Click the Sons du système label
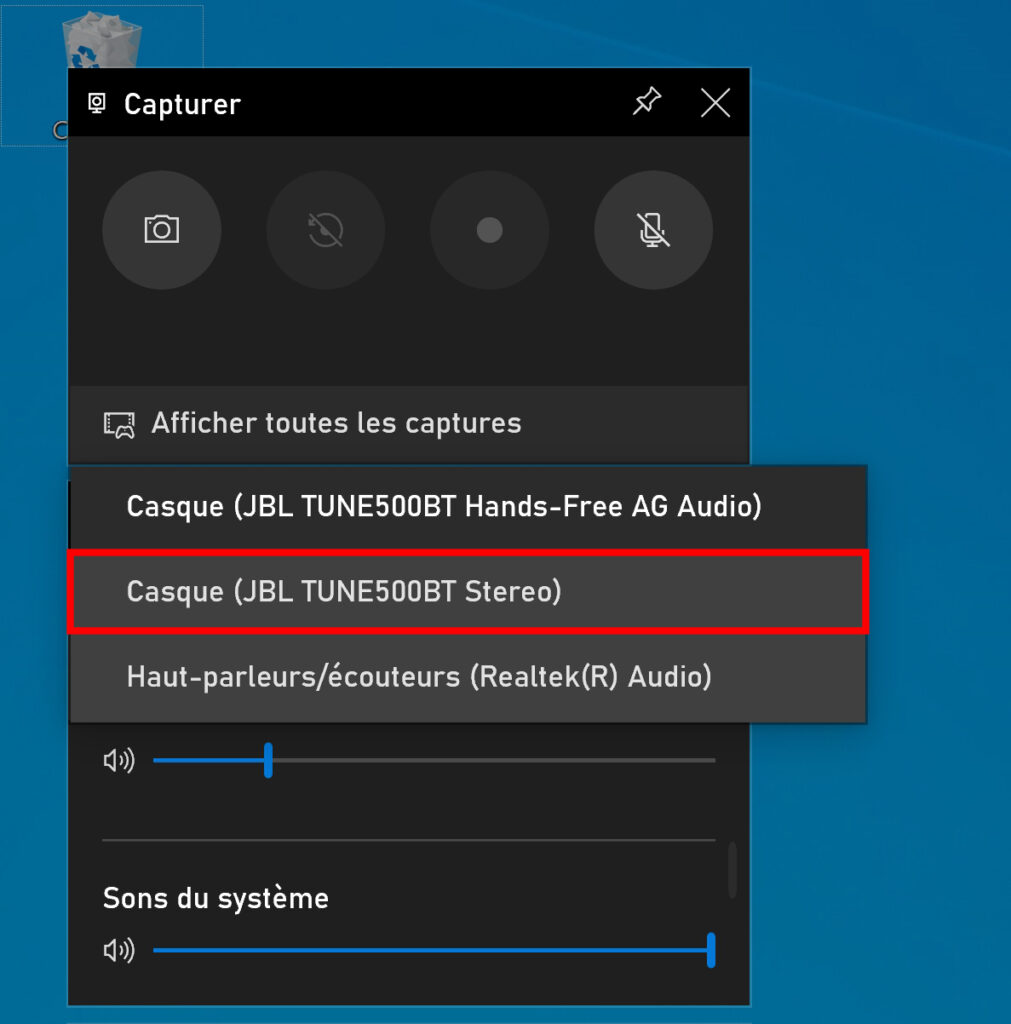The height and width of the screenshot is (1024, 1011). [x=216, y=899]
